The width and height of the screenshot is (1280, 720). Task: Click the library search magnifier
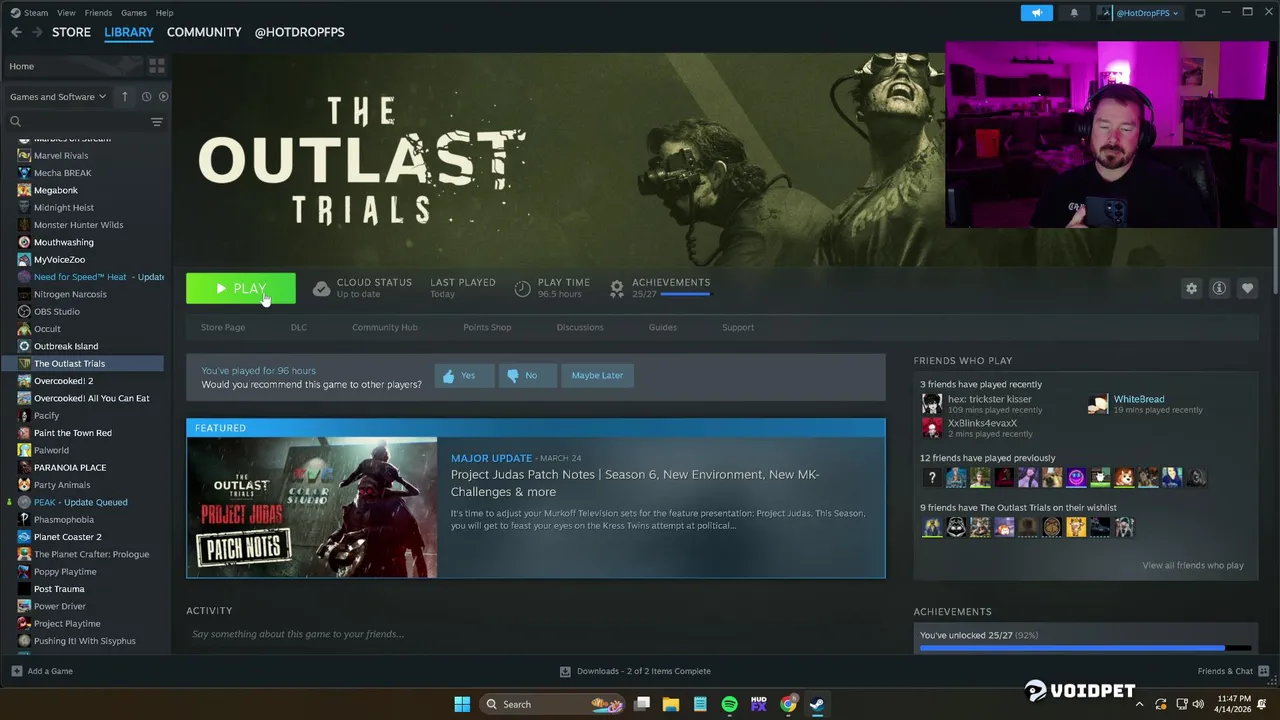15,122
